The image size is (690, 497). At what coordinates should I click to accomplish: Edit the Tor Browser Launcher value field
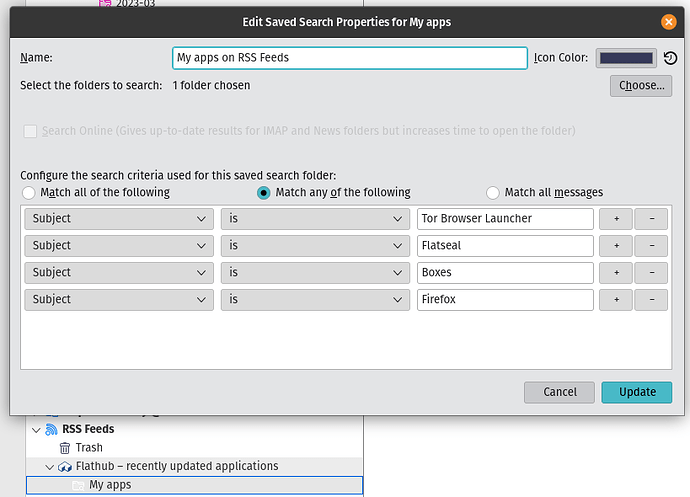tap(505, 219)
